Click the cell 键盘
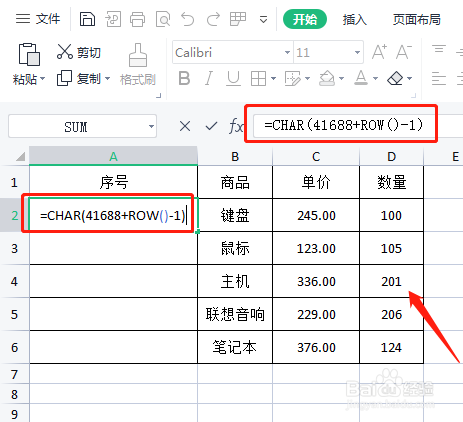 point(235,215)
